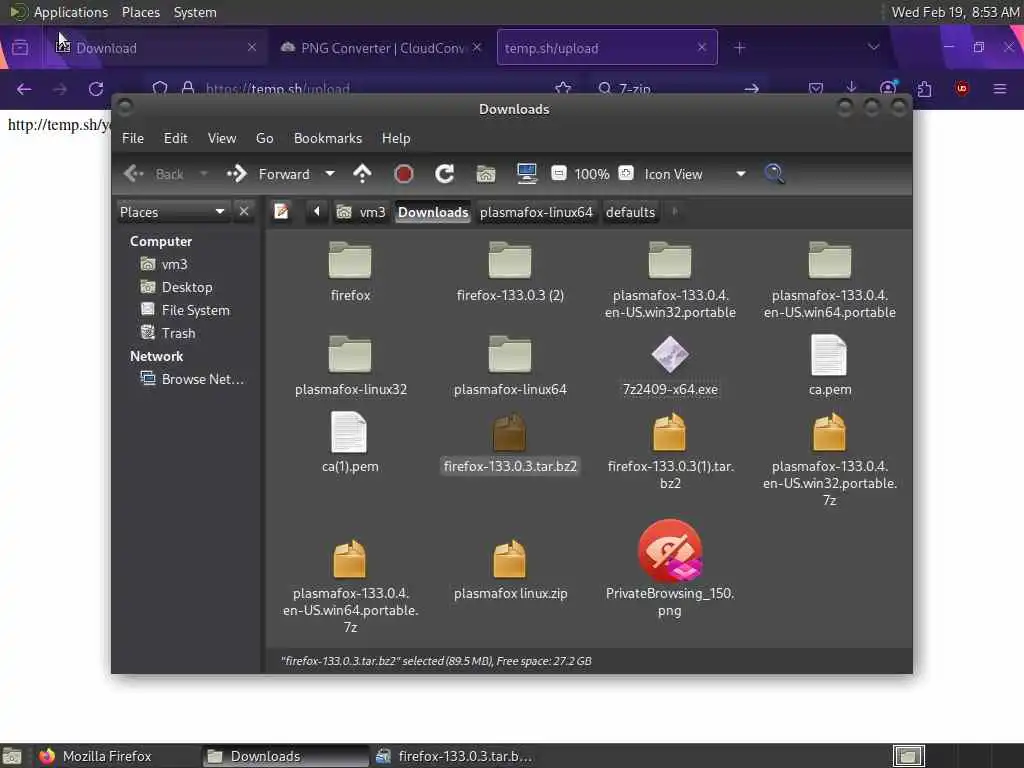The height and width of the screenshot is (768, 1024).
Task: Select the plasmafox win32.portable folder
Action: click(x=670, y=280)
